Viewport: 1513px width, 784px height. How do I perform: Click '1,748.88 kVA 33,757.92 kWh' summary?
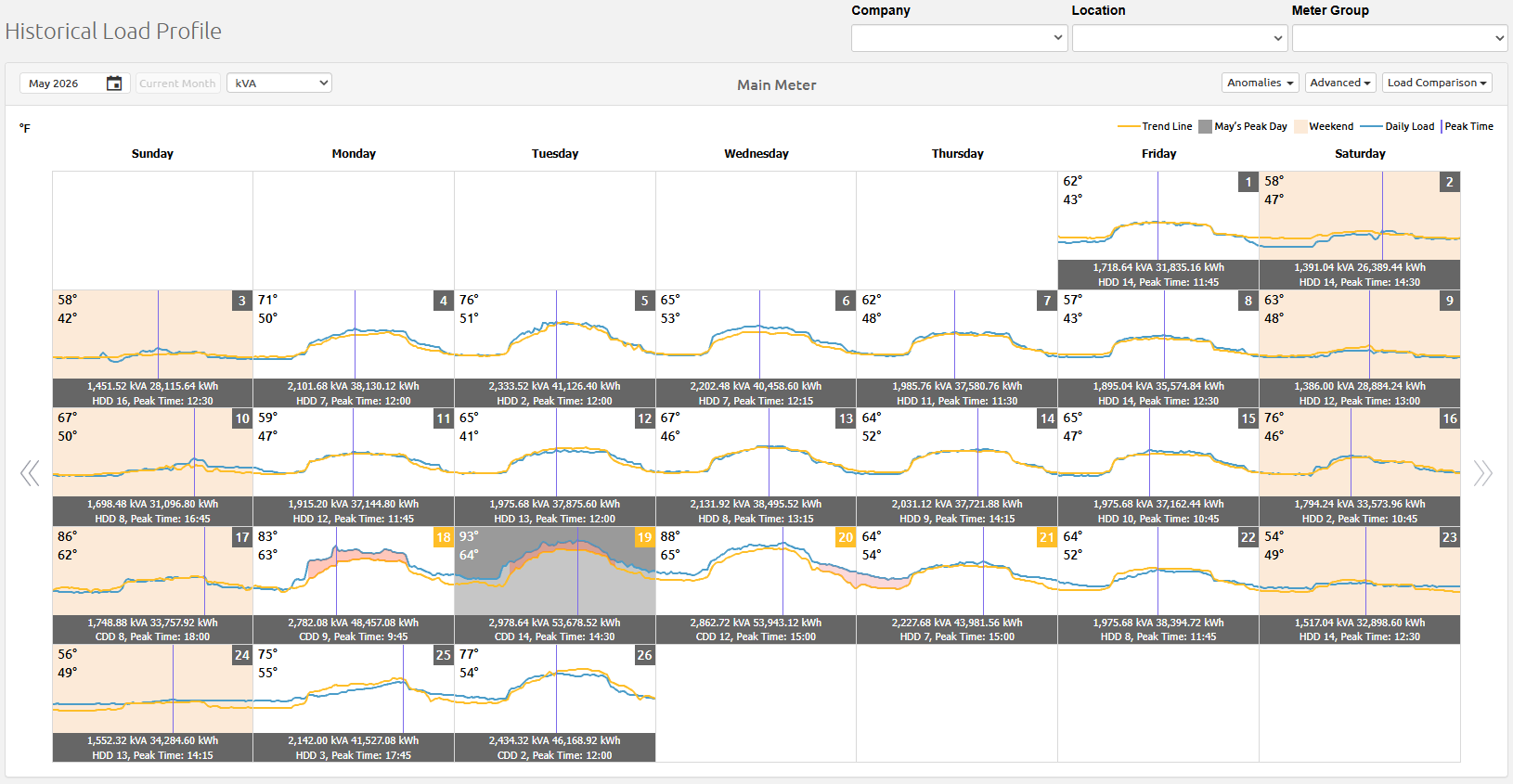153,623
